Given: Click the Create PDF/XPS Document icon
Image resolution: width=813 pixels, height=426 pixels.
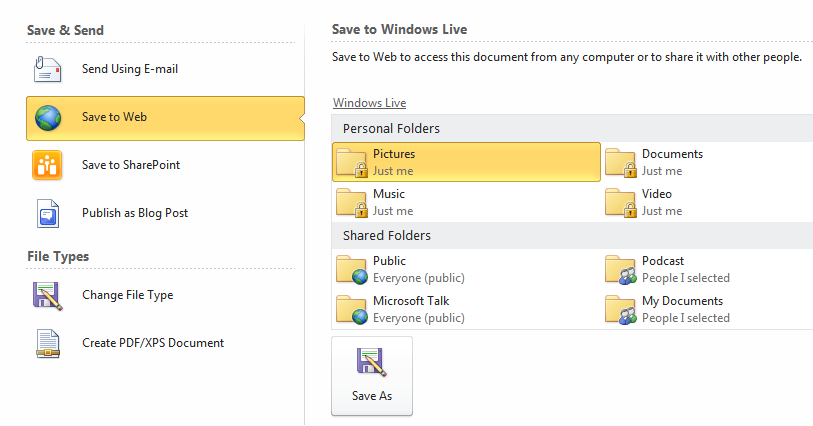Looking at the screenshot, I should coord(48,344).
